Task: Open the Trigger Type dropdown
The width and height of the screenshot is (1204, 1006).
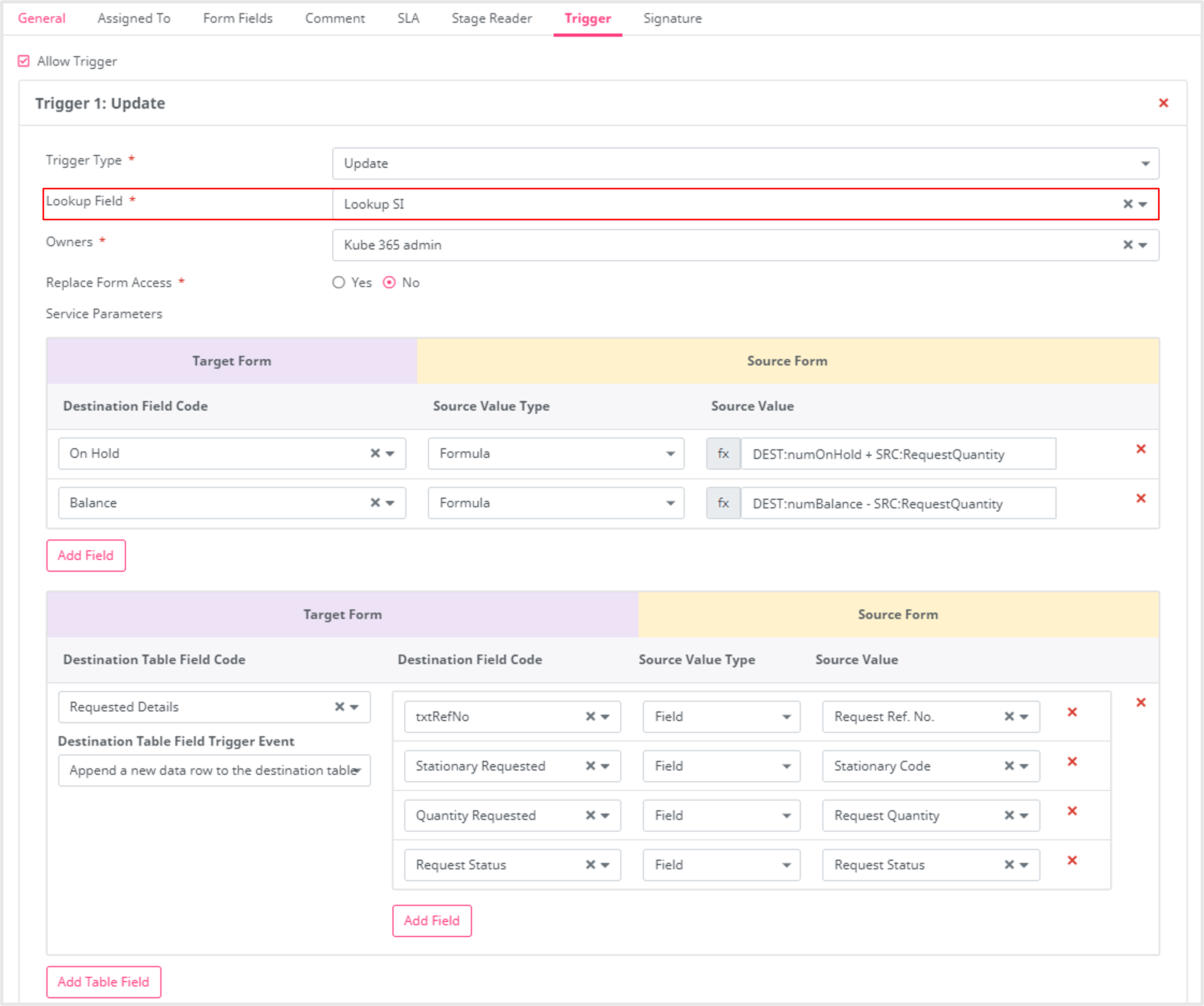Action: 745,163
